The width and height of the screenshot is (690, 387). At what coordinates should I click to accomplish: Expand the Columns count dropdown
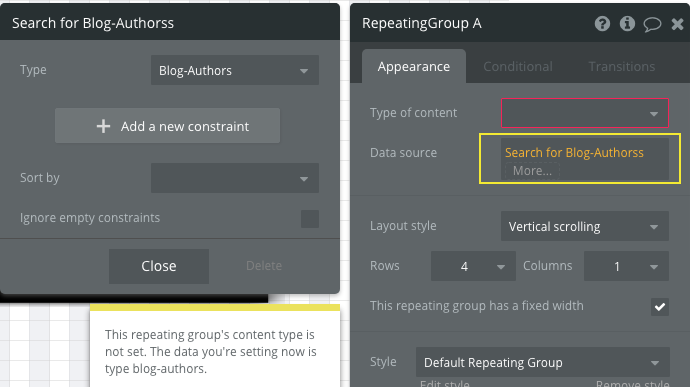coord(626,266)
